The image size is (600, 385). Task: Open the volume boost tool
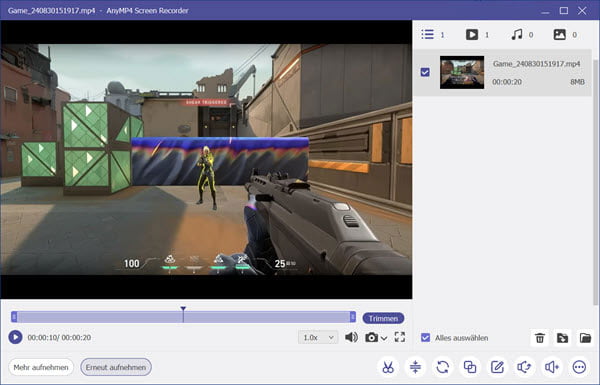[552, 367]
